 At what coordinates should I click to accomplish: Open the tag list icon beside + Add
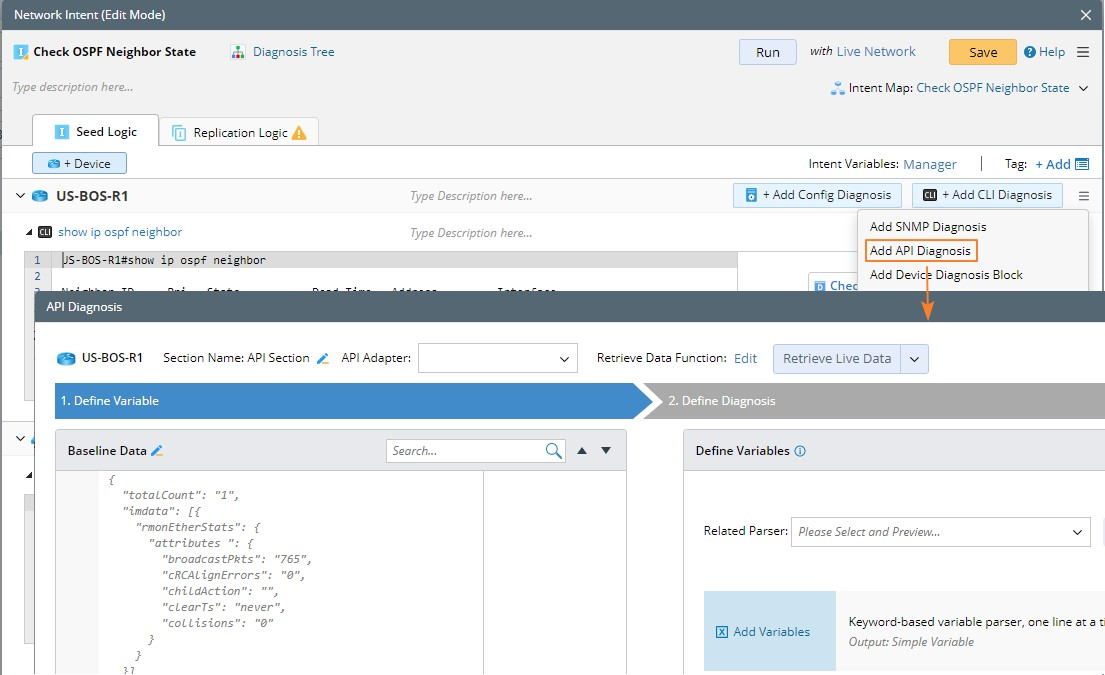pos(1082,164)
